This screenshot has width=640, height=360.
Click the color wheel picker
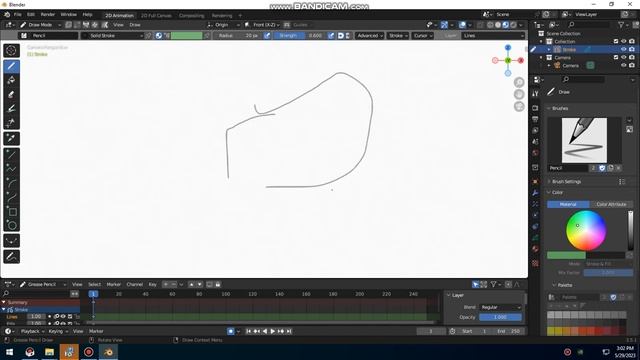586,231
